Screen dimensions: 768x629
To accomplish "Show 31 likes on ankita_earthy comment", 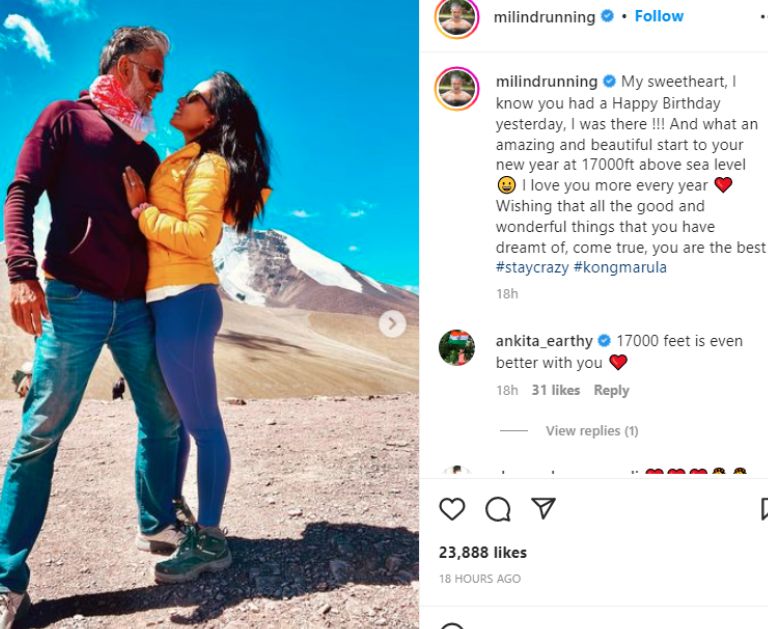I will [555, 390].
